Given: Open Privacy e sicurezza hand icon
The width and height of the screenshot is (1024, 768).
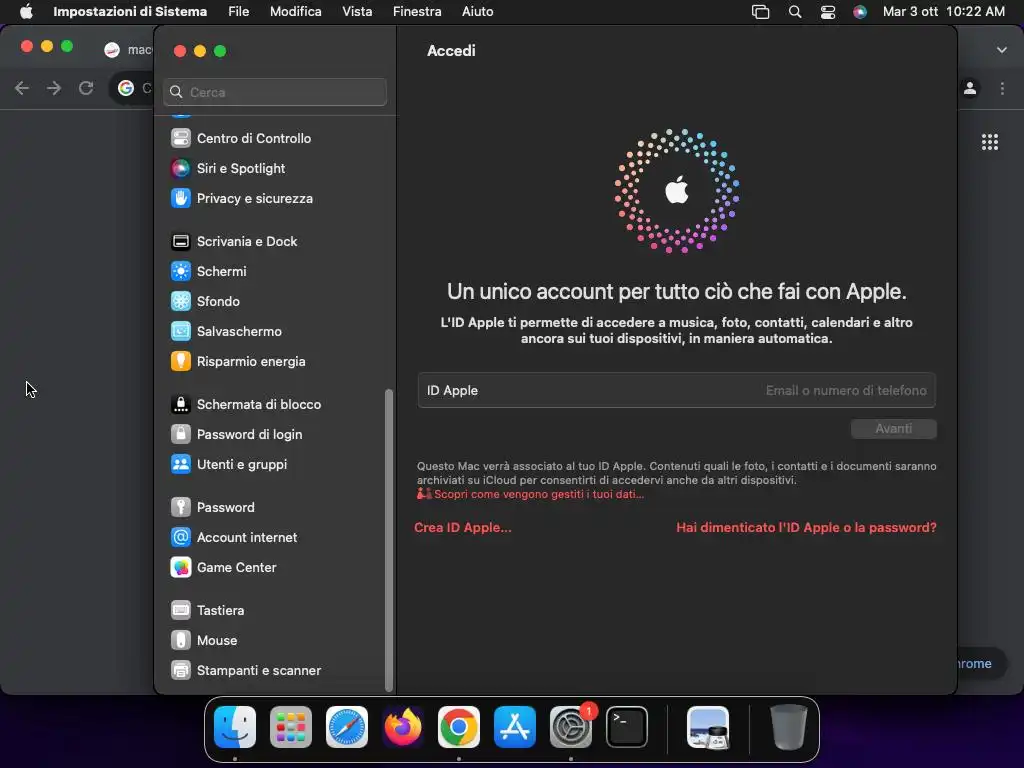Looking at the screenshot, I should click(x=181, y=199).
